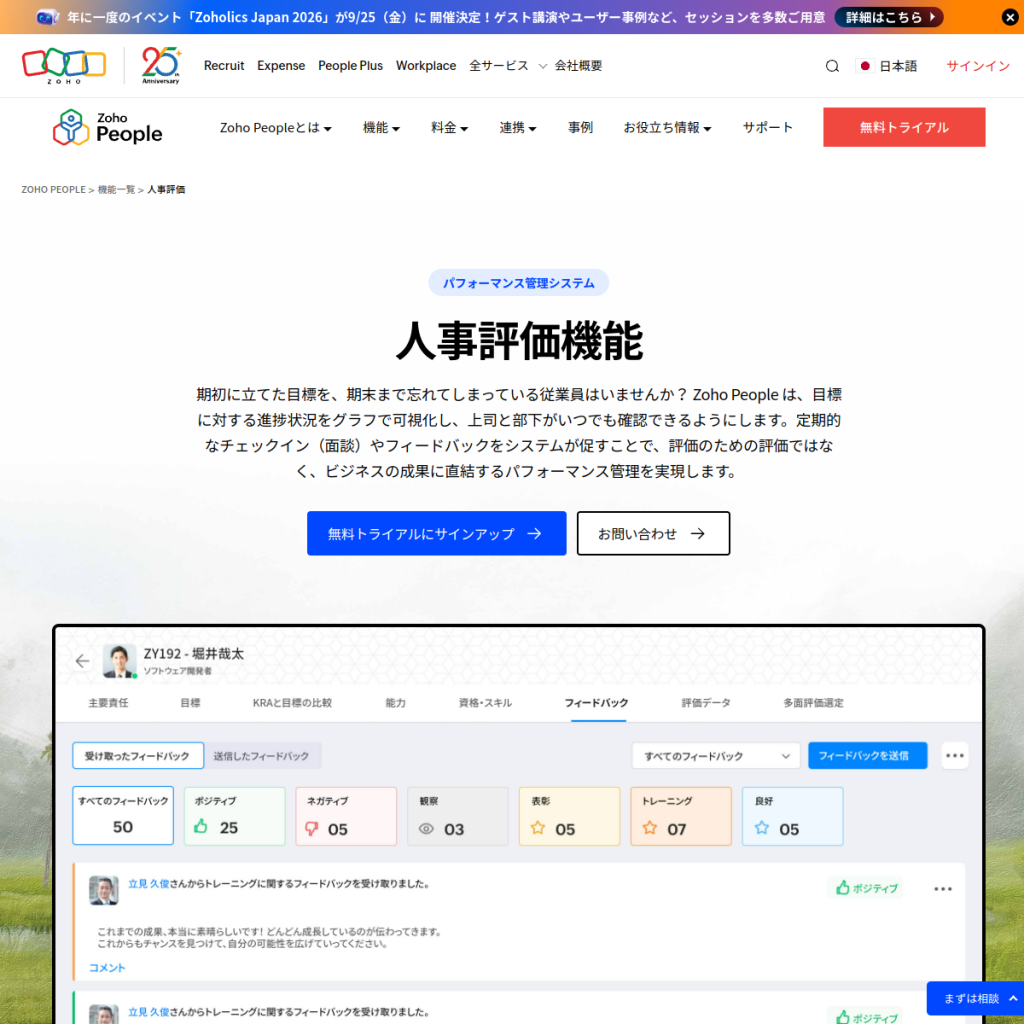
Task: Expand the 料金 menu
Action: pos(449,127)
